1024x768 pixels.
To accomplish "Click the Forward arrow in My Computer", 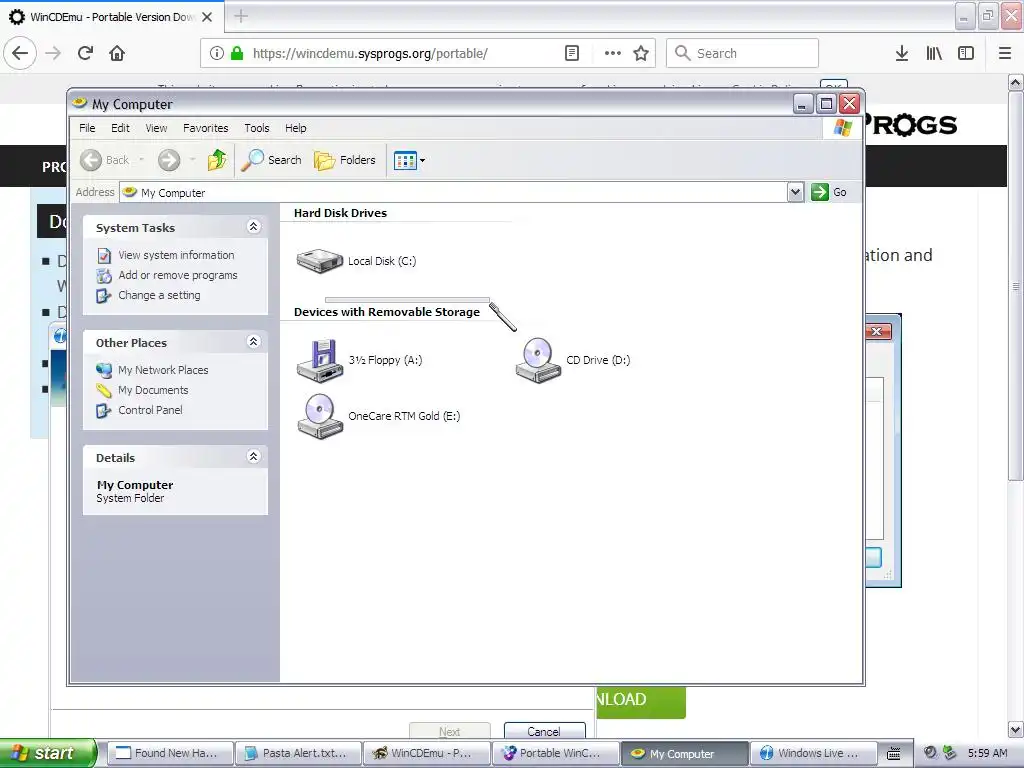I will tap(169, 160).
